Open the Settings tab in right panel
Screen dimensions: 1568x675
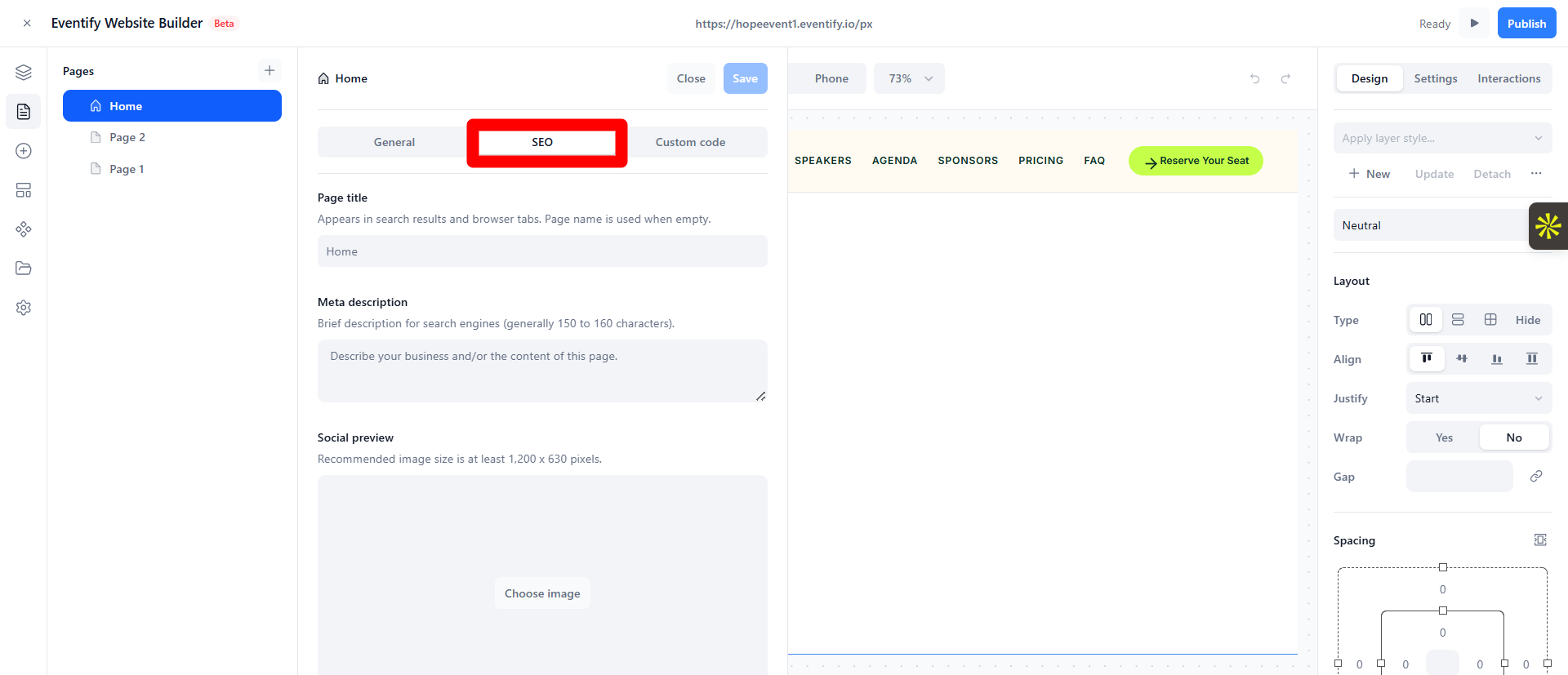coord(1436,78)
